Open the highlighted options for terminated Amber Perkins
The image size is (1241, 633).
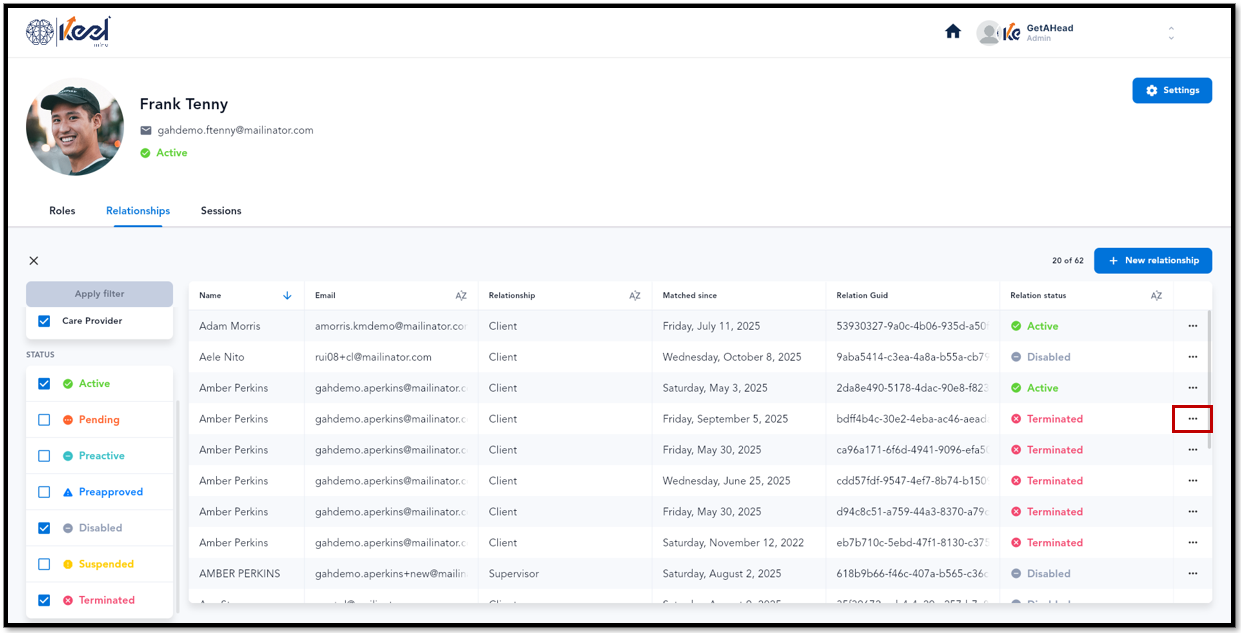point(1192,419)
